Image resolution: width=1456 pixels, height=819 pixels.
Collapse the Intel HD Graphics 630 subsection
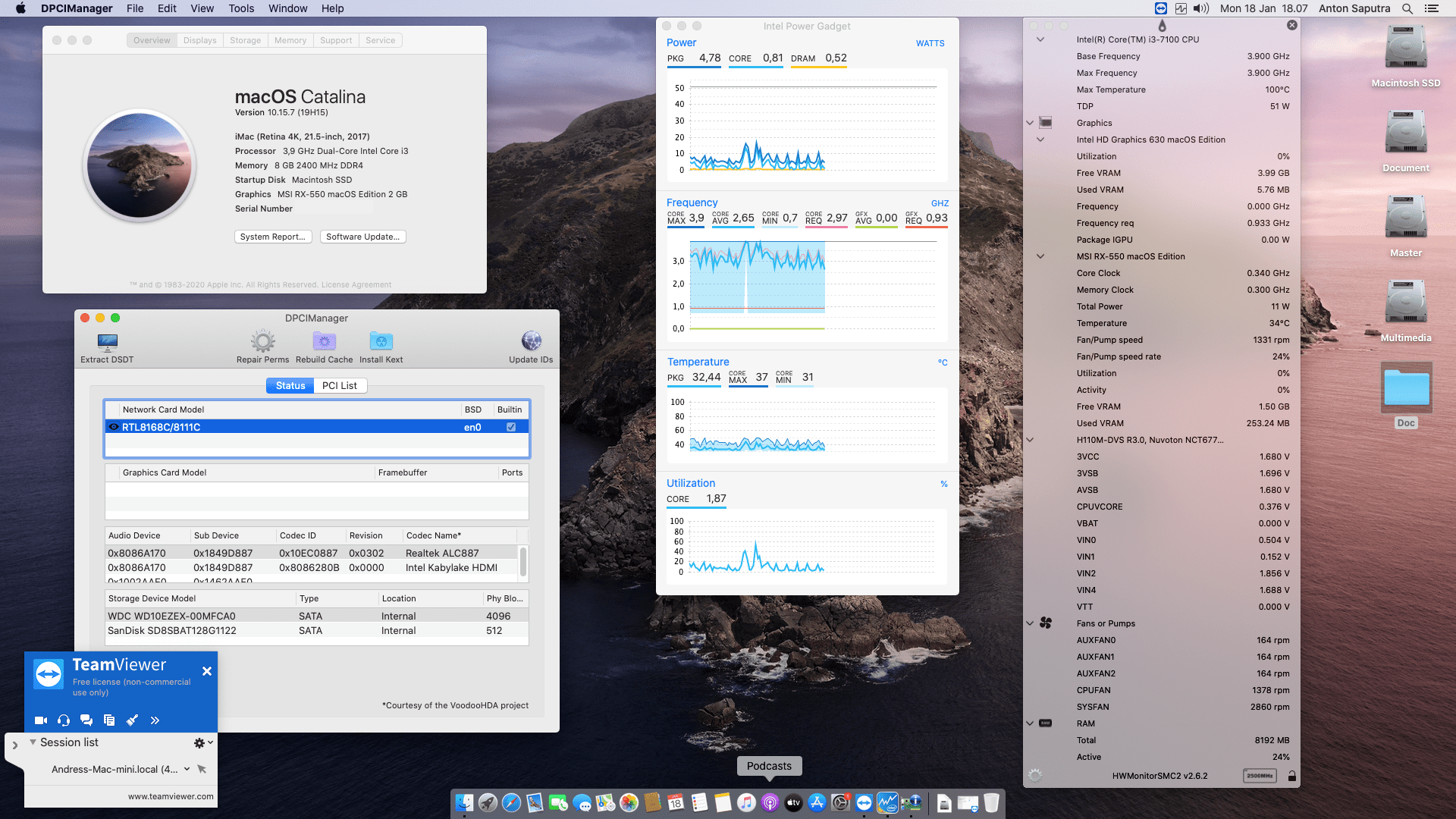[x=1040, y=140]
